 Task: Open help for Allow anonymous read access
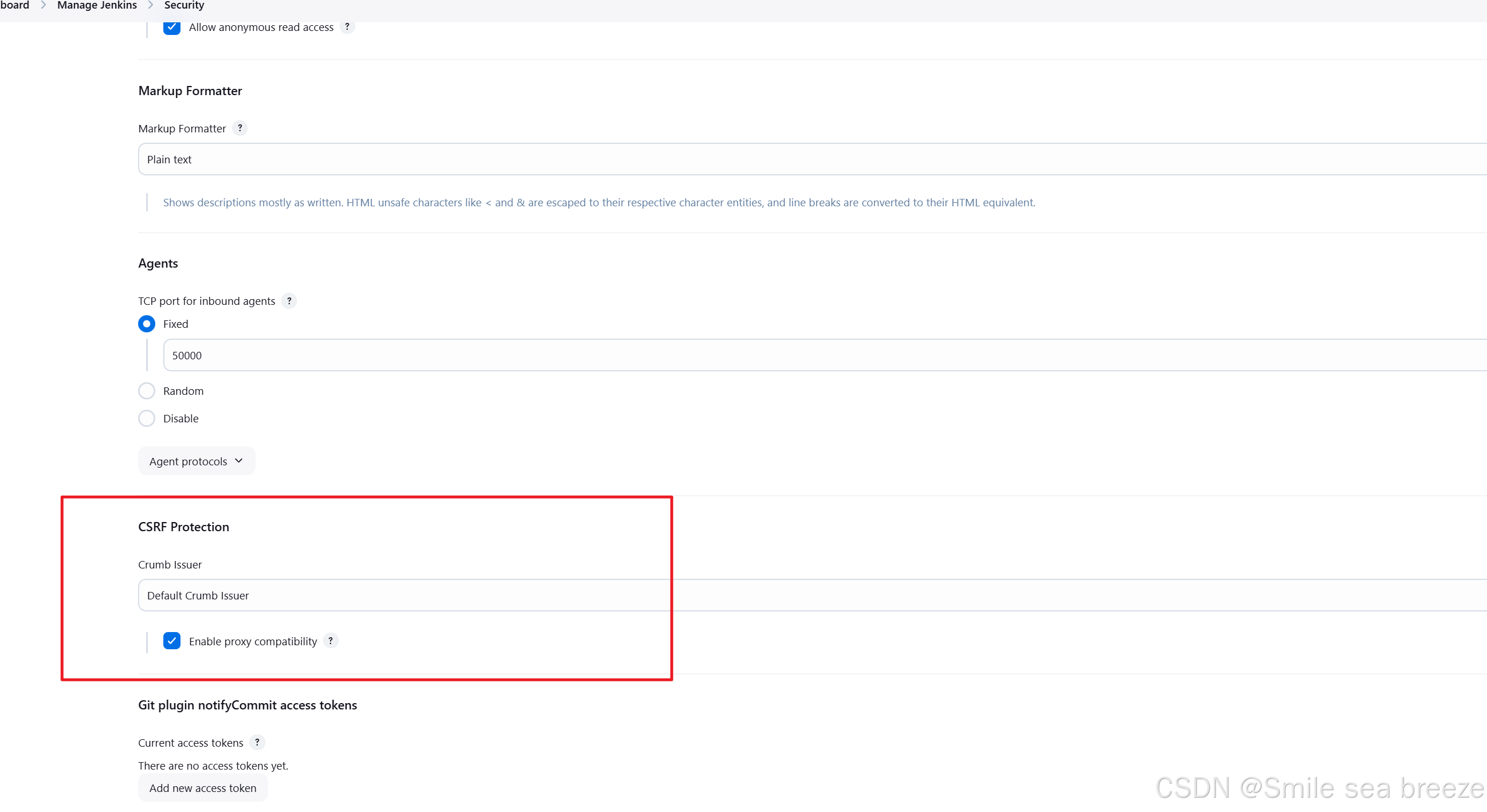pos(347,26)
